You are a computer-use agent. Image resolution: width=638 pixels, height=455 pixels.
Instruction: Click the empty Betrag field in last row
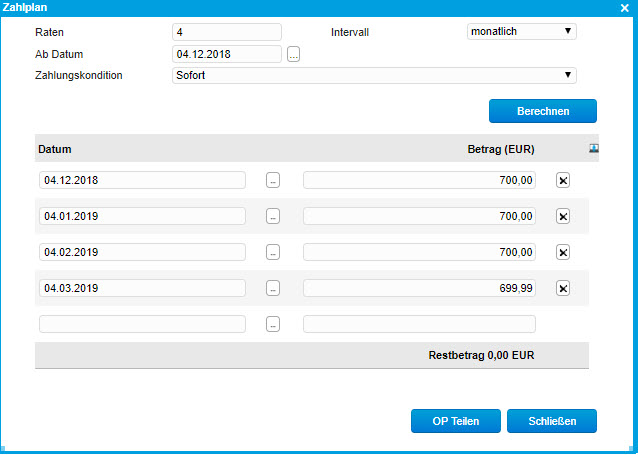pyautogui.click(x=419, y=324)
